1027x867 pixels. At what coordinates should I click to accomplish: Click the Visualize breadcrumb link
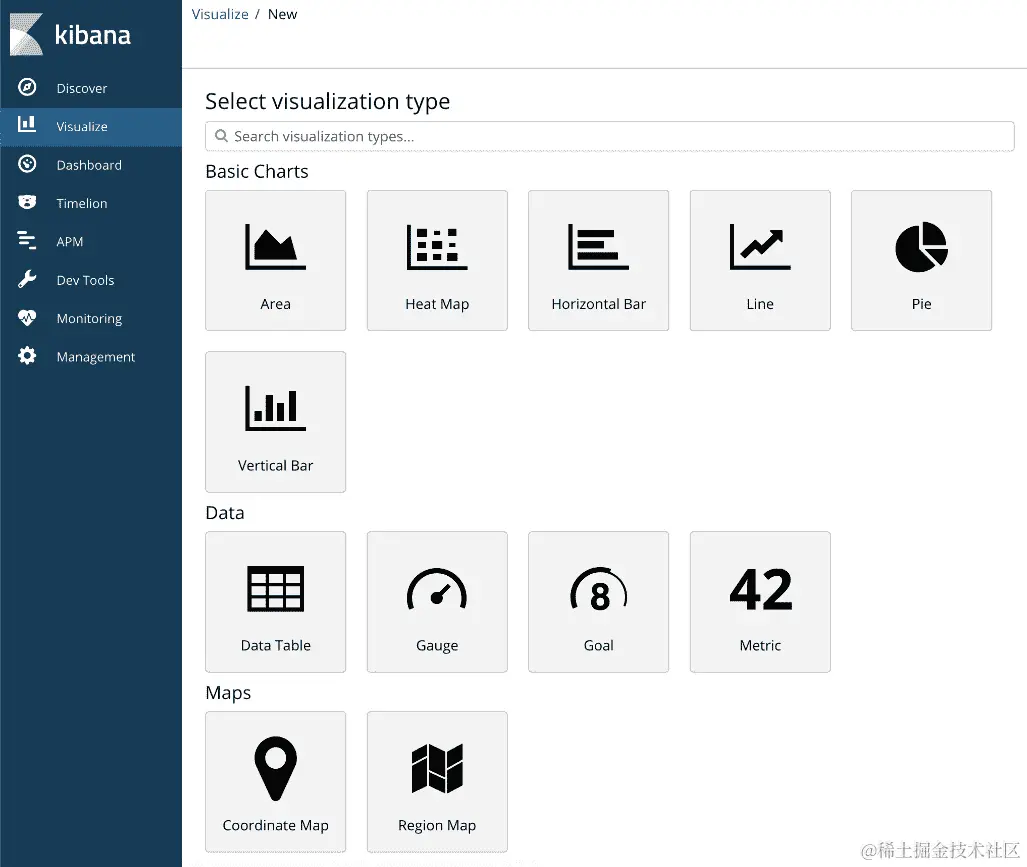coord(220,14)
